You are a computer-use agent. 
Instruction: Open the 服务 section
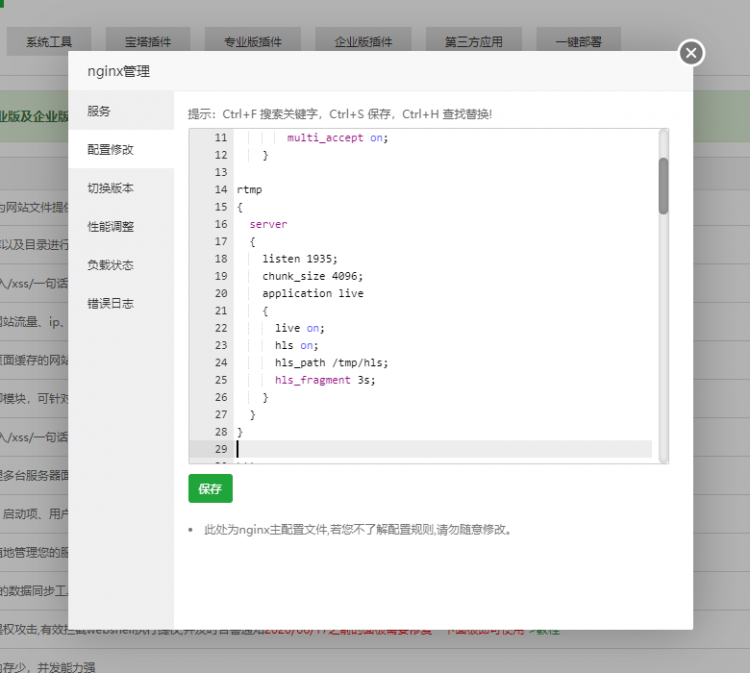tap(99, 111)
